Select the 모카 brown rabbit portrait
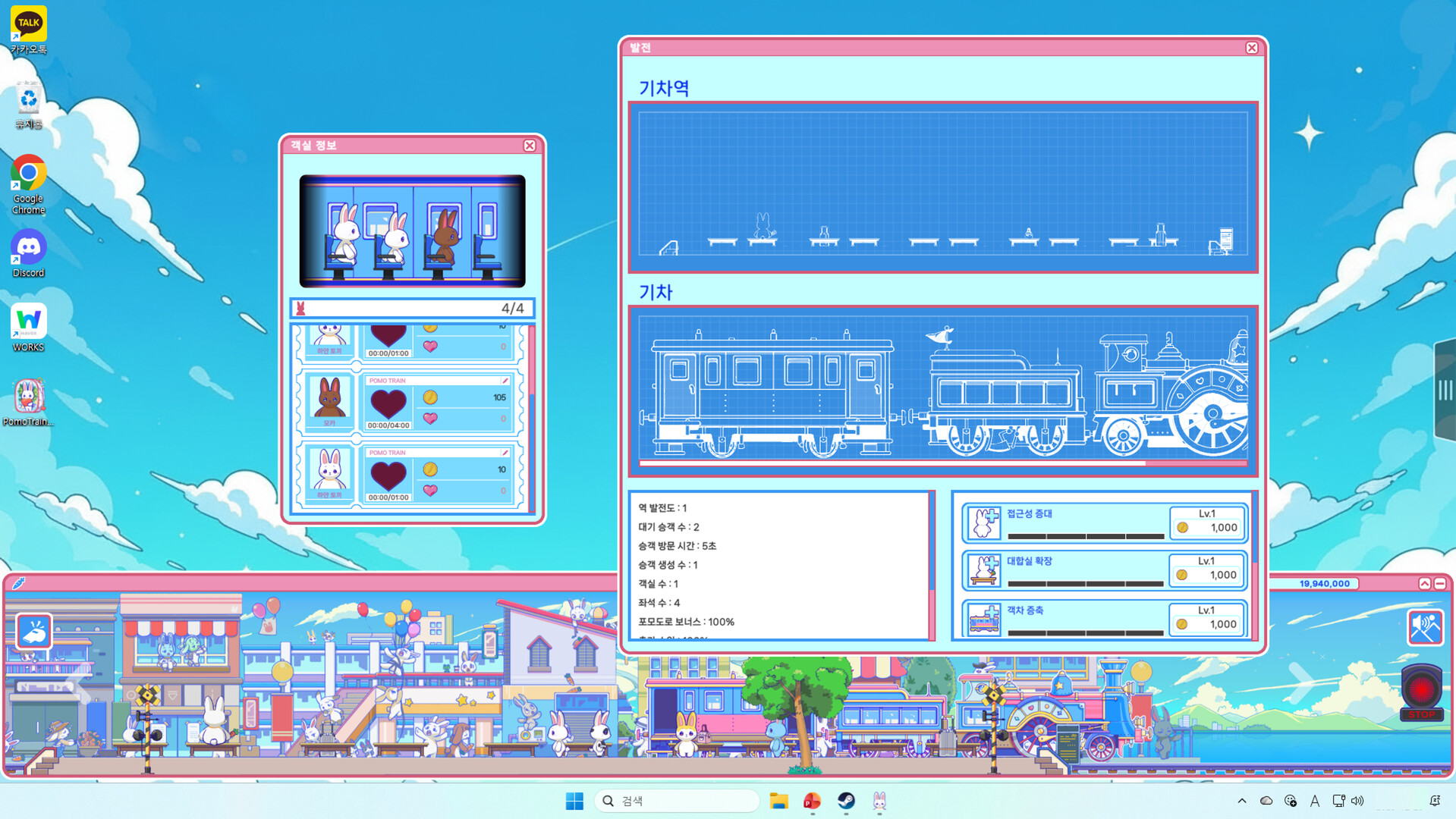The height and width of the screenshot is (819, 1456). pos(329,399)
